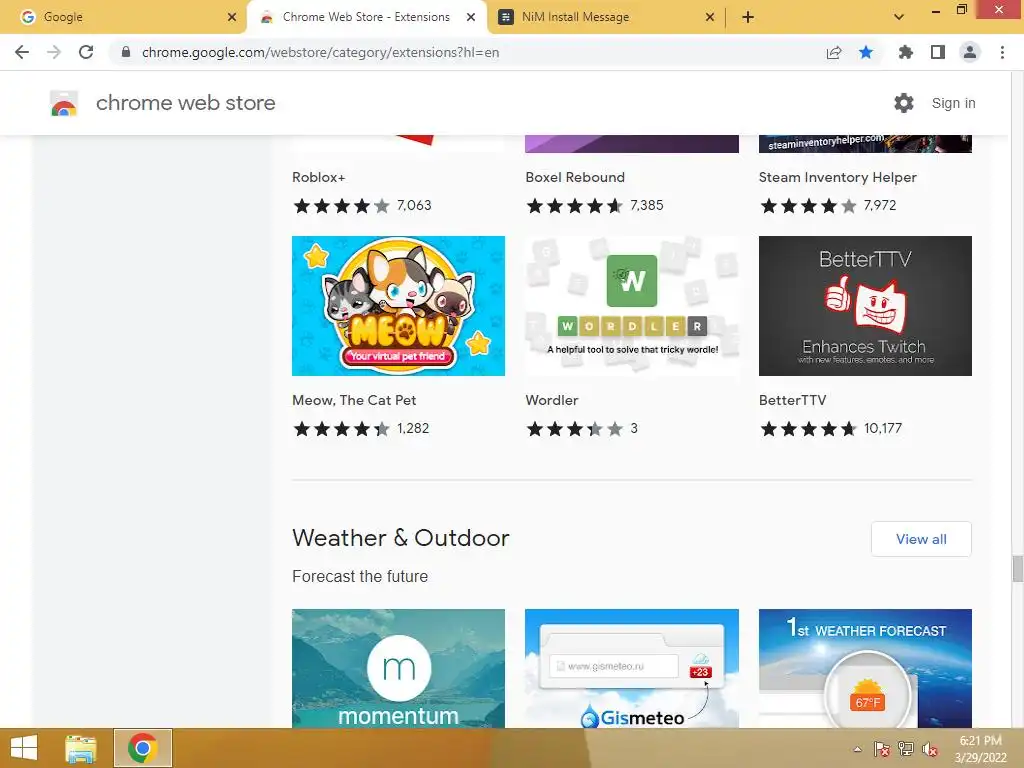
Task: Click the Steam Inventory Helper count 7,972
Action: pyautogui.click(x=880, y=205)
